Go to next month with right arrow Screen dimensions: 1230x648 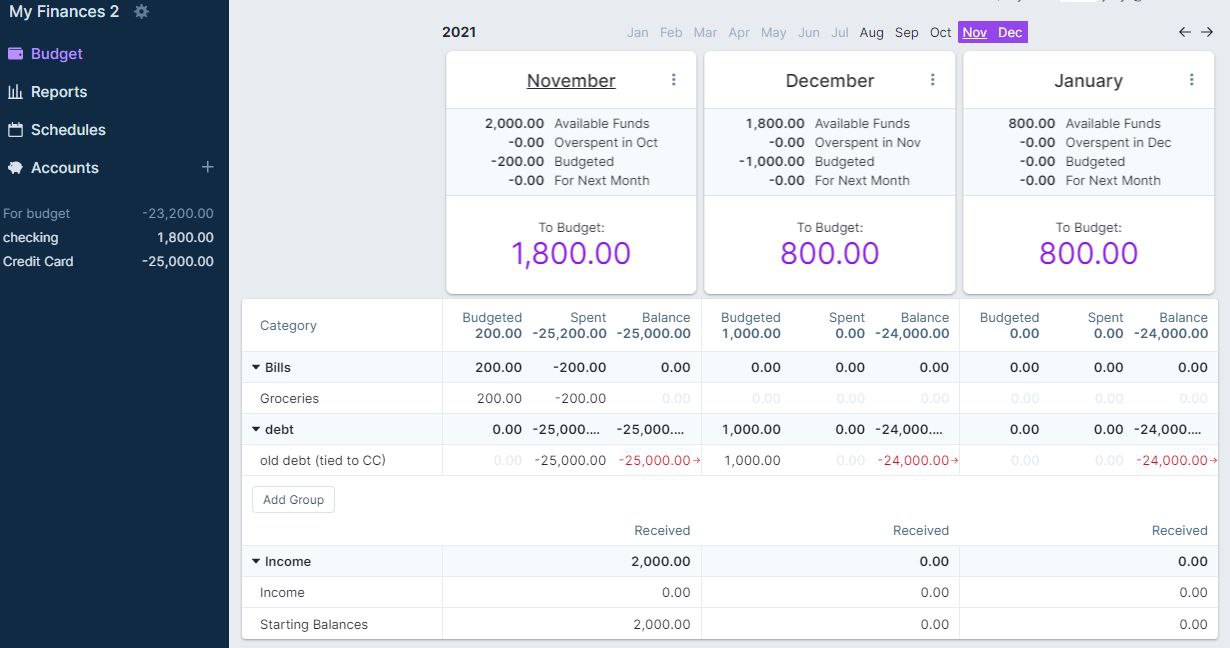(1207, 32)
